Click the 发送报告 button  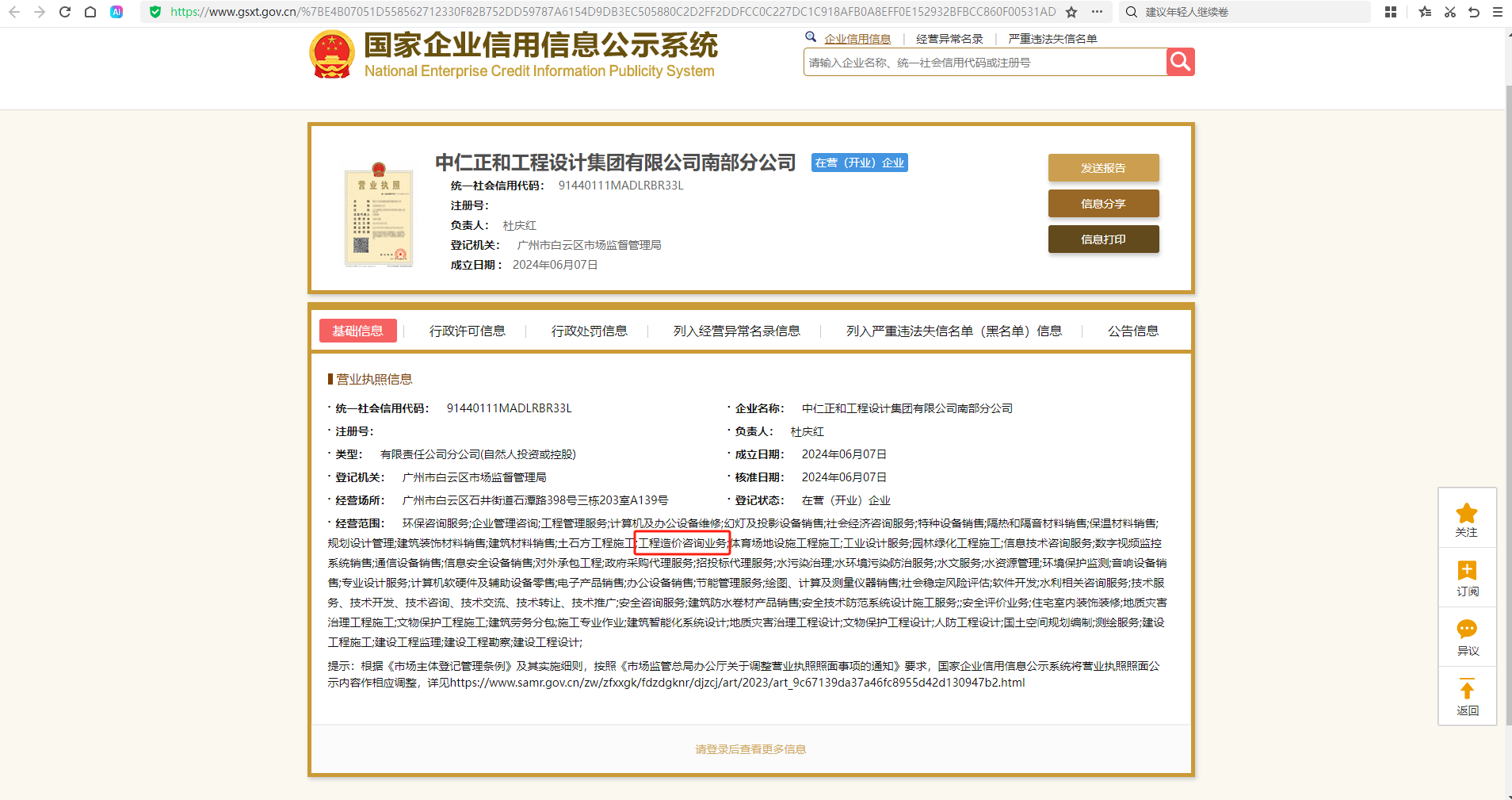[1103, 167]
